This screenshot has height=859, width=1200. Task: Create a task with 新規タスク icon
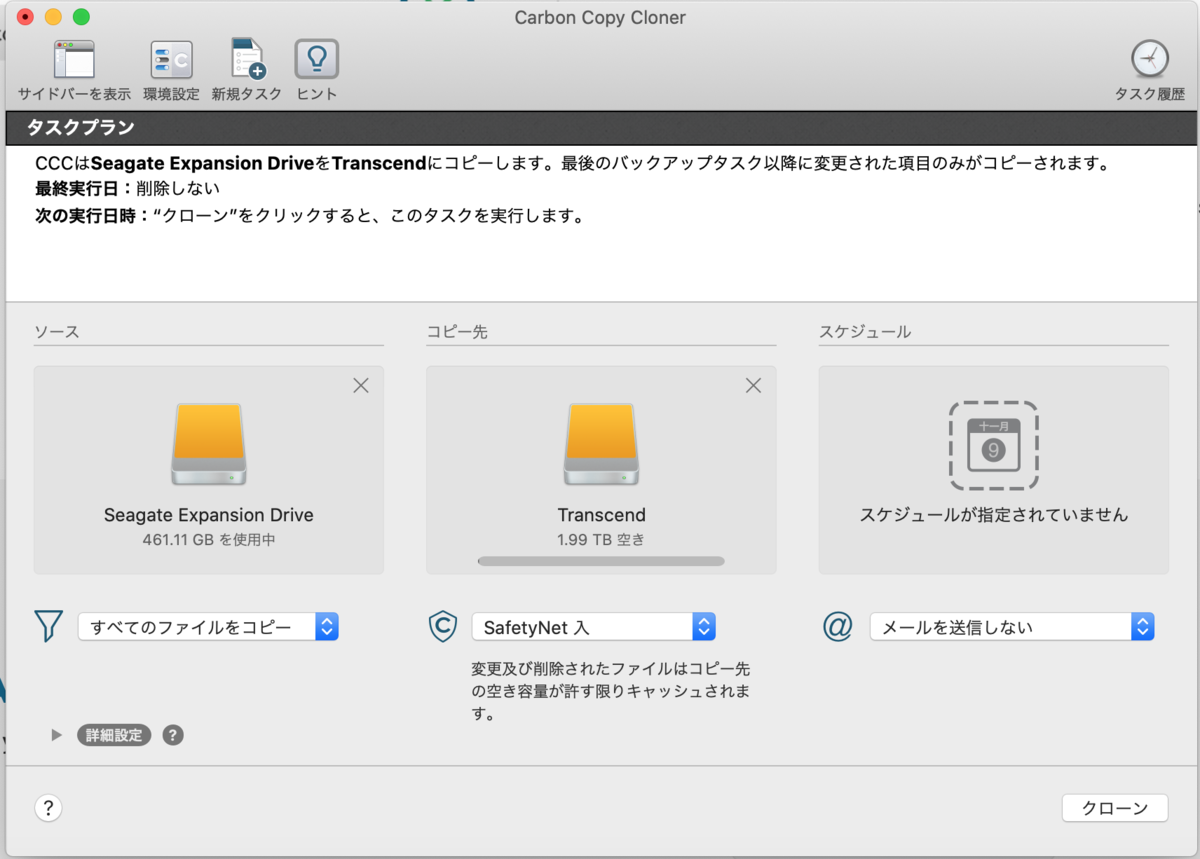247,60
